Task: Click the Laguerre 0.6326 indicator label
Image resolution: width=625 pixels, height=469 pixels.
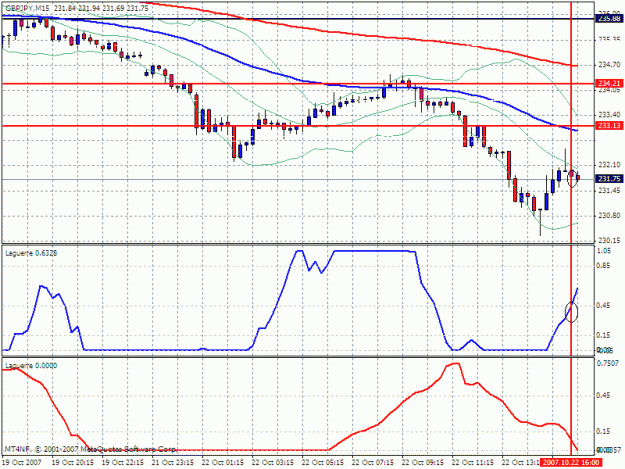Action: coord(31,253)
